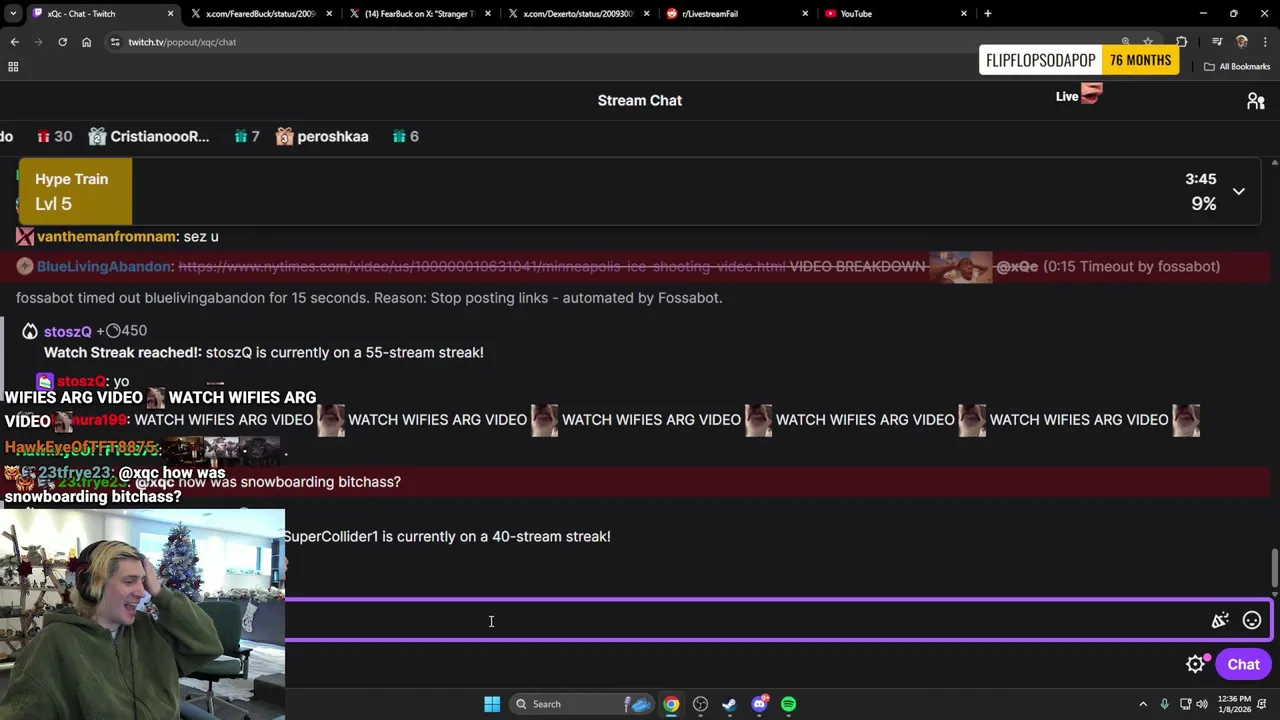Show hidden system tray icons
Image resolution: width=1280 pixels, height=720 pixels.
coord(1143,704)
